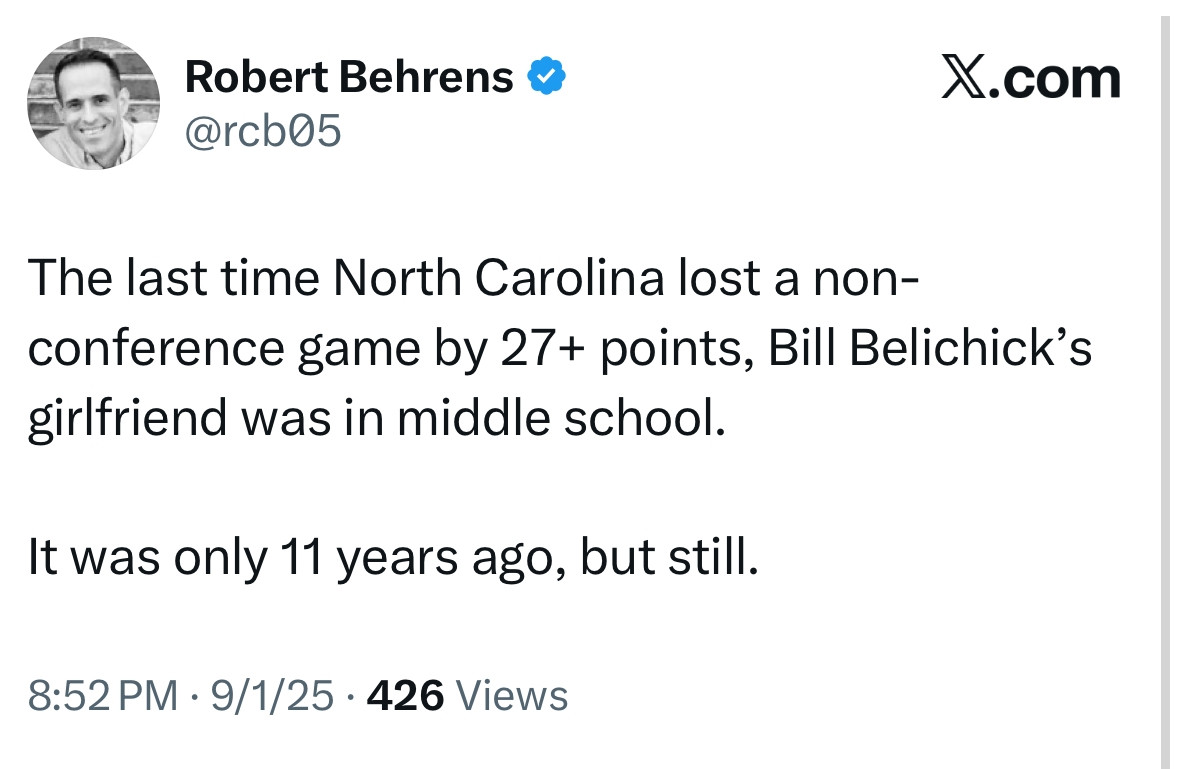The height and width of the screenshot is (769, 1179).
Task: Open the Robert Behrens display name
Action: pos(349,77)
